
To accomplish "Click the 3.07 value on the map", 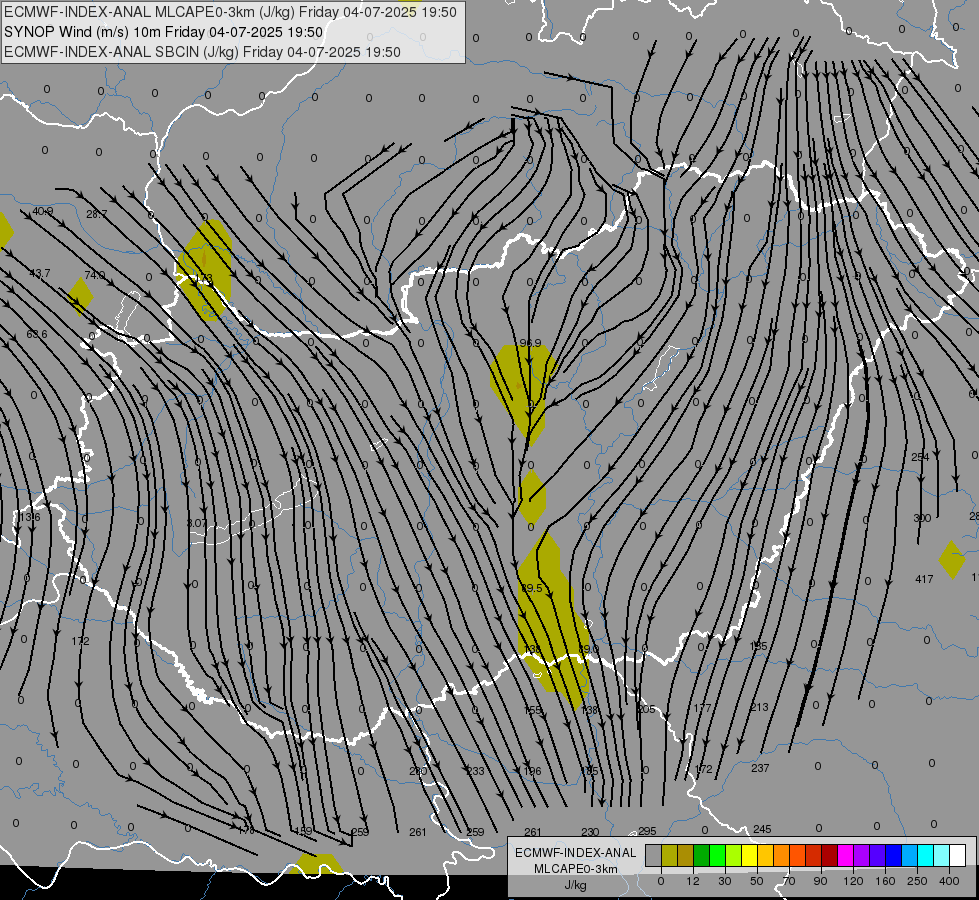I will coord(196,523).
